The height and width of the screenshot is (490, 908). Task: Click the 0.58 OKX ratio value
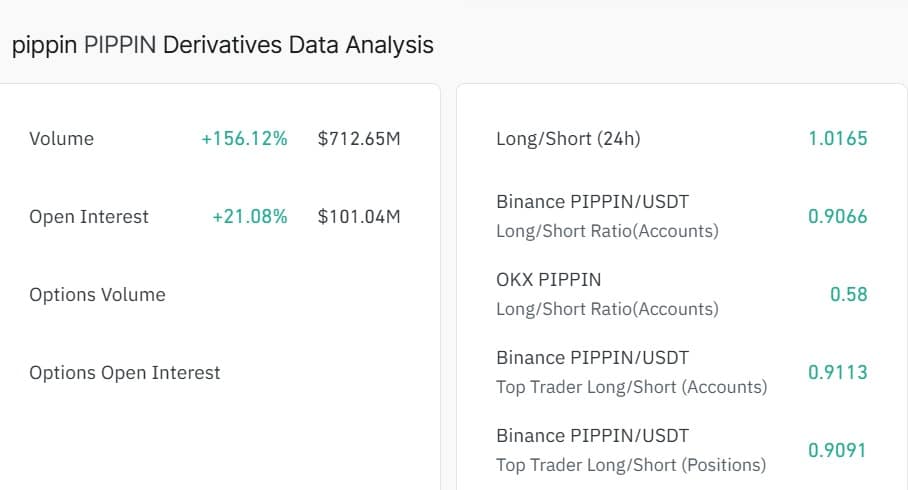pos(849,295)
